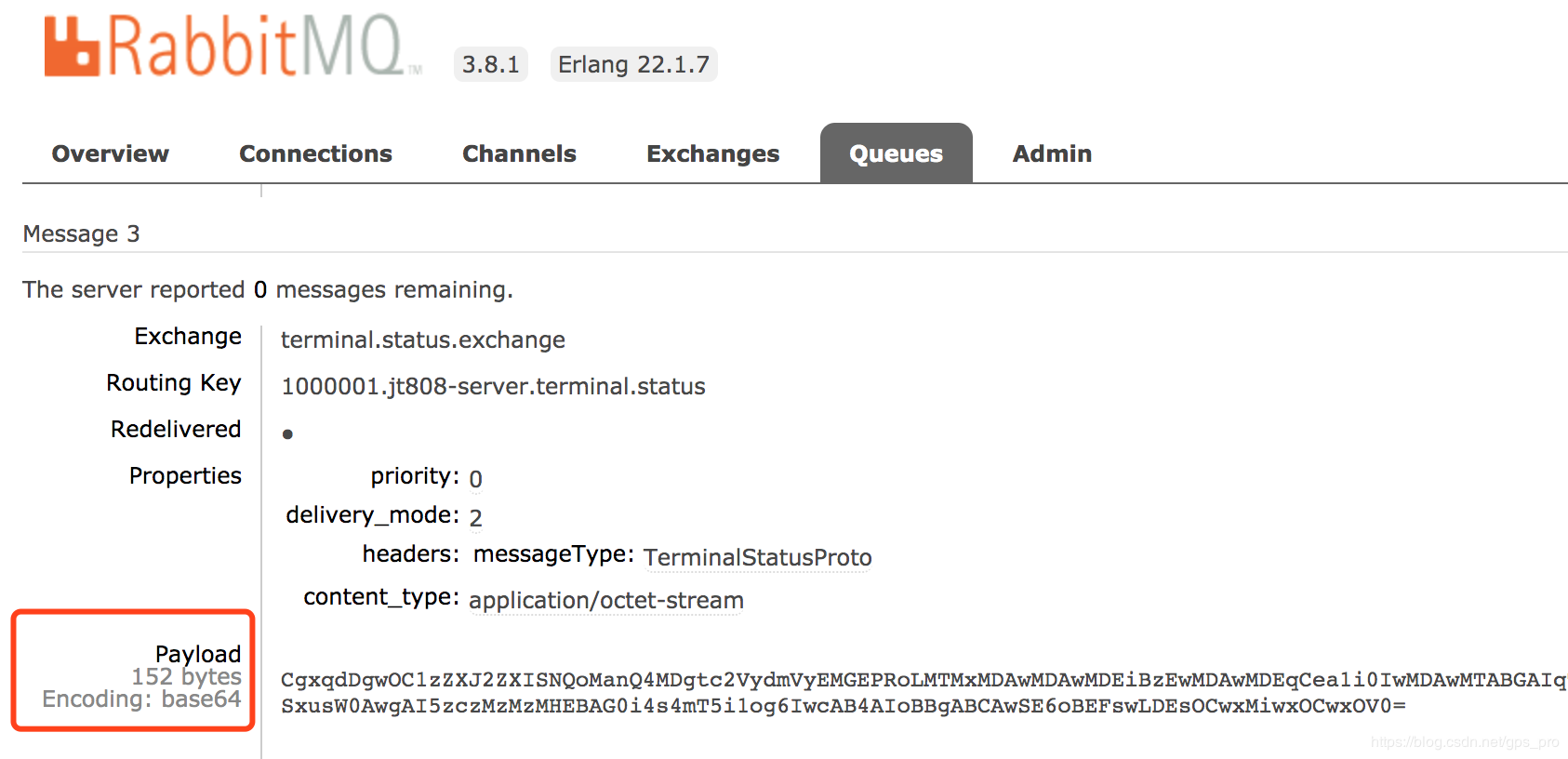
Task: Switch to the Connections tab
Action: (315, 153)
